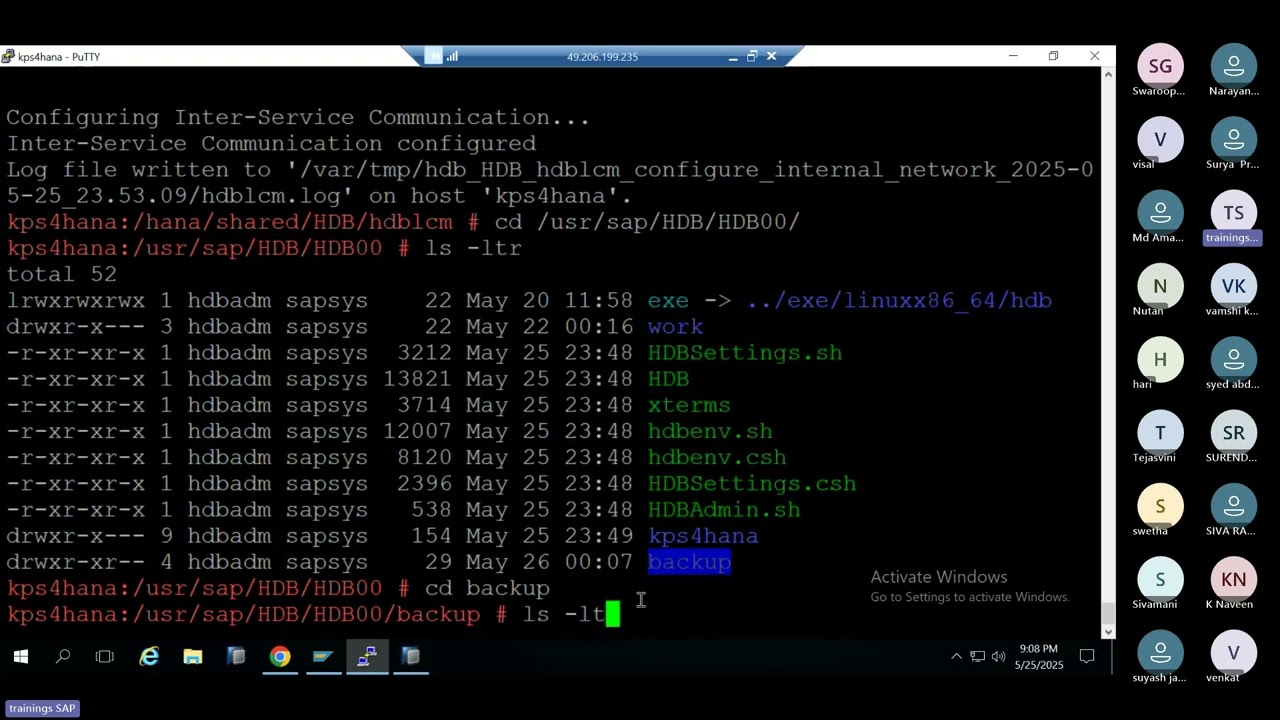Click the 'HDBSettings.csh' file name

pyautogui.click(x=752, y=484)
